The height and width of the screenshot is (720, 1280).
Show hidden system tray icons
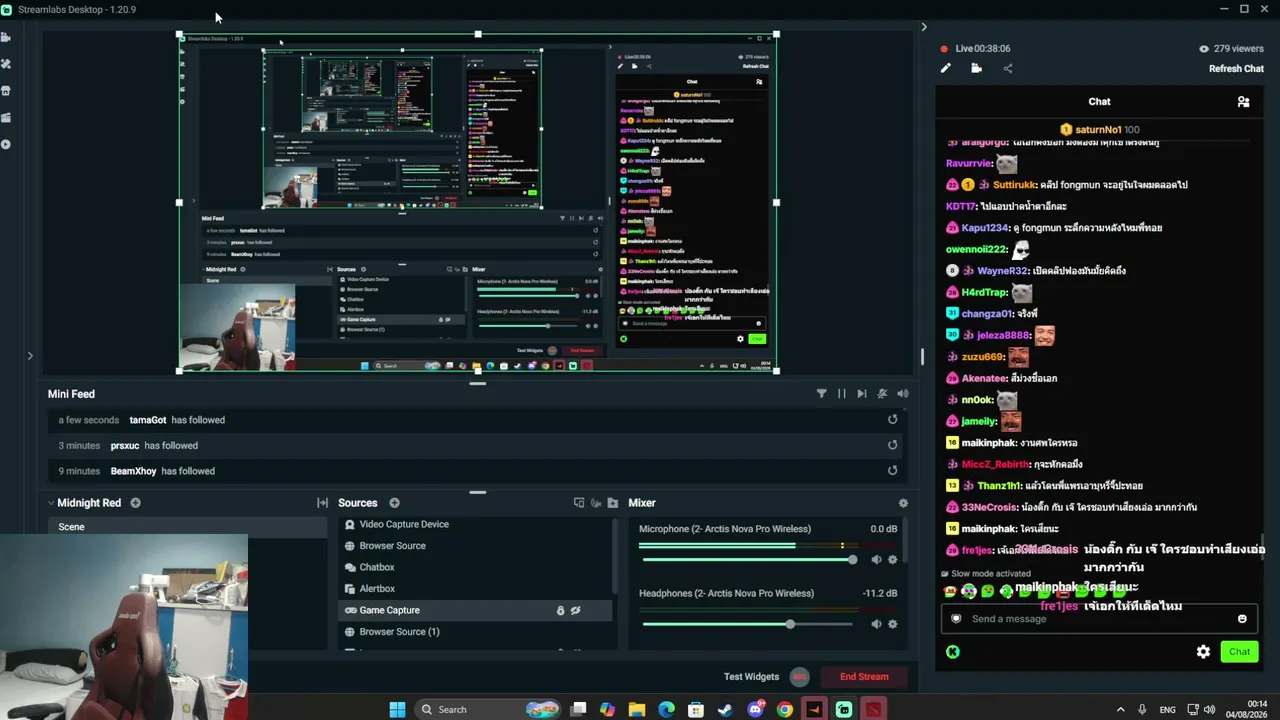[1120, 709]
